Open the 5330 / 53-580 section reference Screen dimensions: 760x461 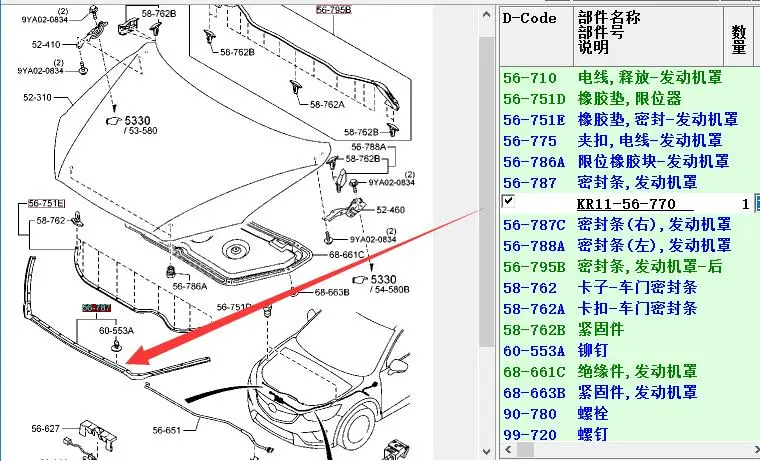click(132, 124)
